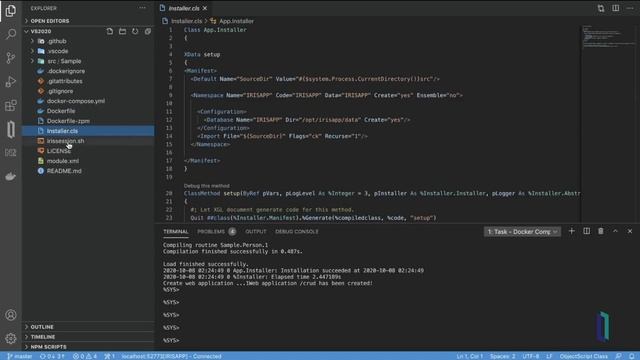Image resolution: width=640 pixels, height=360 pixels.
Task: Close the bottom panel
Action: tap(630, 231)
